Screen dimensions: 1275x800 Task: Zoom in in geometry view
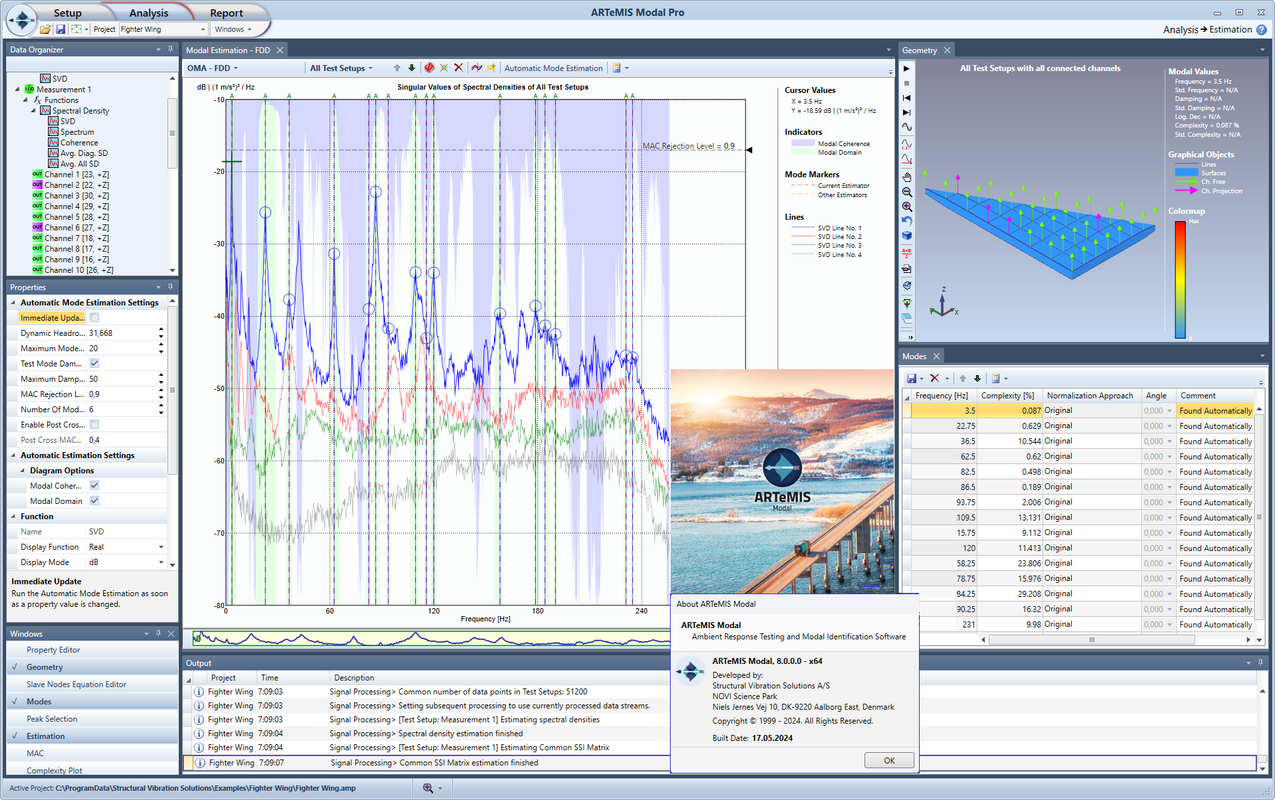pyautogui.click(x=907, y=206)
